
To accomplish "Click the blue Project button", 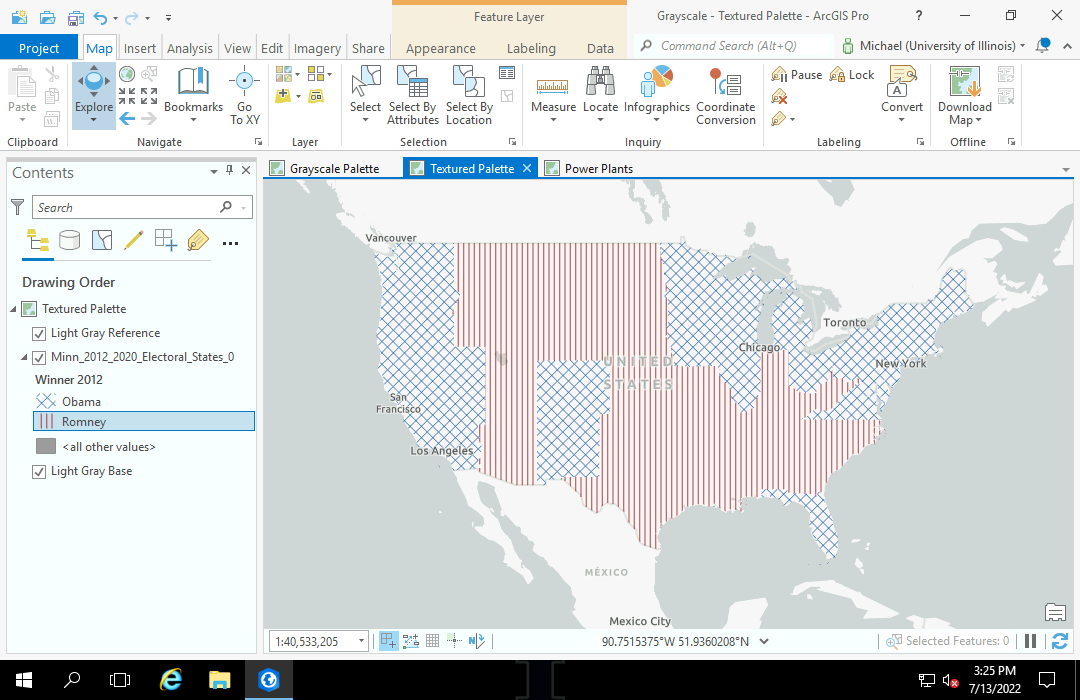I will coord(39,48).
